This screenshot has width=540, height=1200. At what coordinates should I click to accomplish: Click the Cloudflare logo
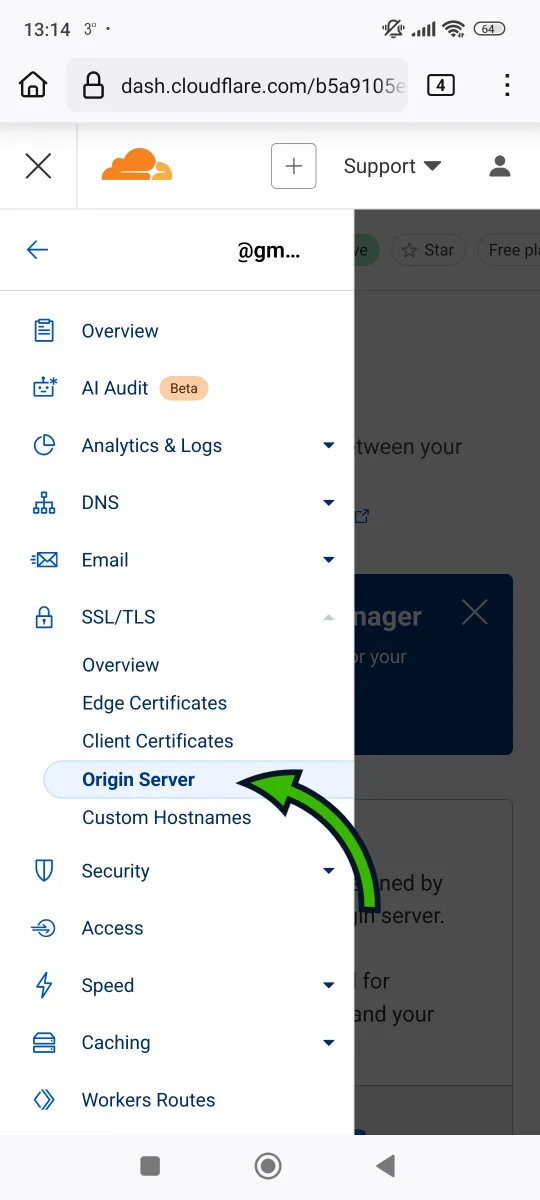click(x=137, y=165)
